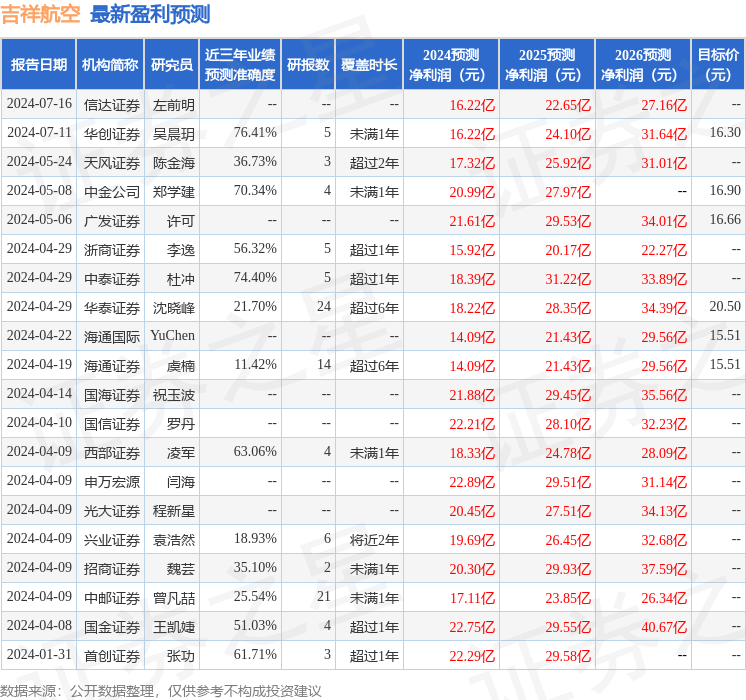Click the 近三年业绩预测准确度 header

(x=240, y=64)
